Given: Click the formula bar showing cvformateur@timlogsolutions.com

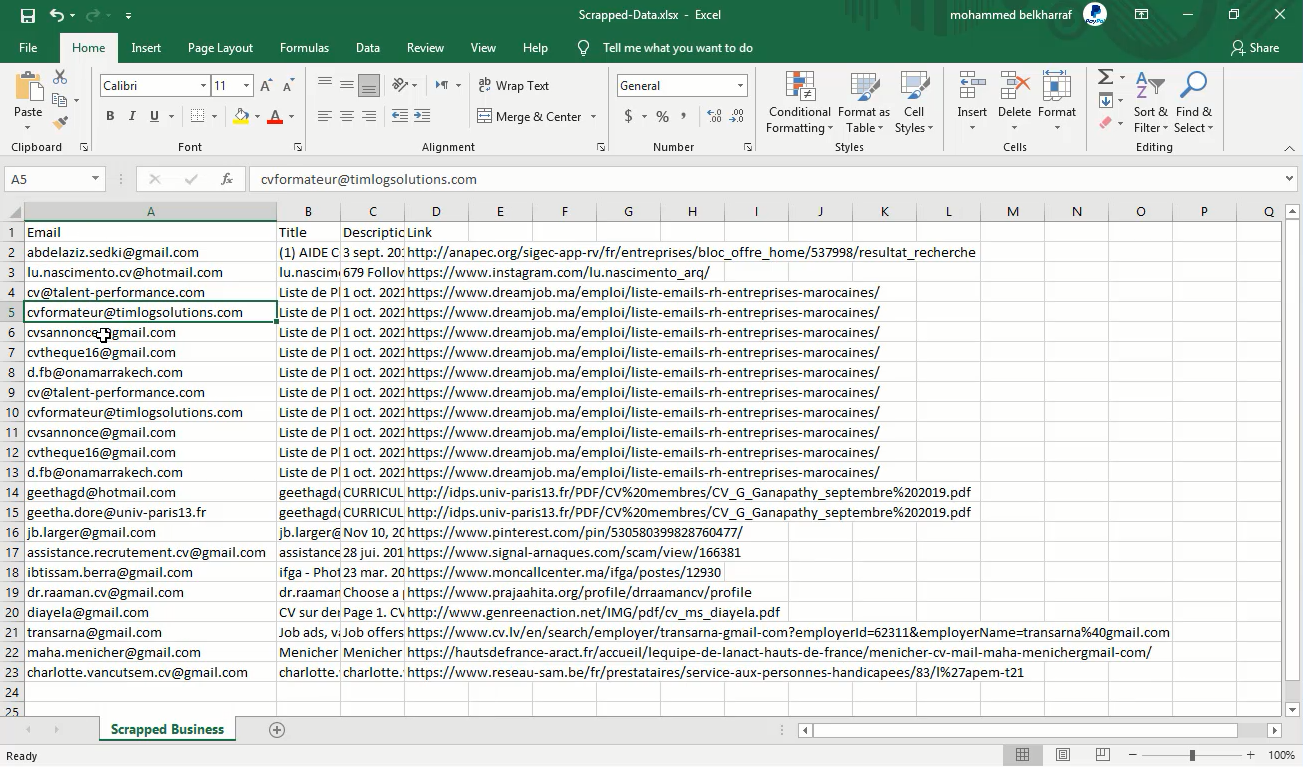Looking at the screenshot, I should [x=765, y=179].
